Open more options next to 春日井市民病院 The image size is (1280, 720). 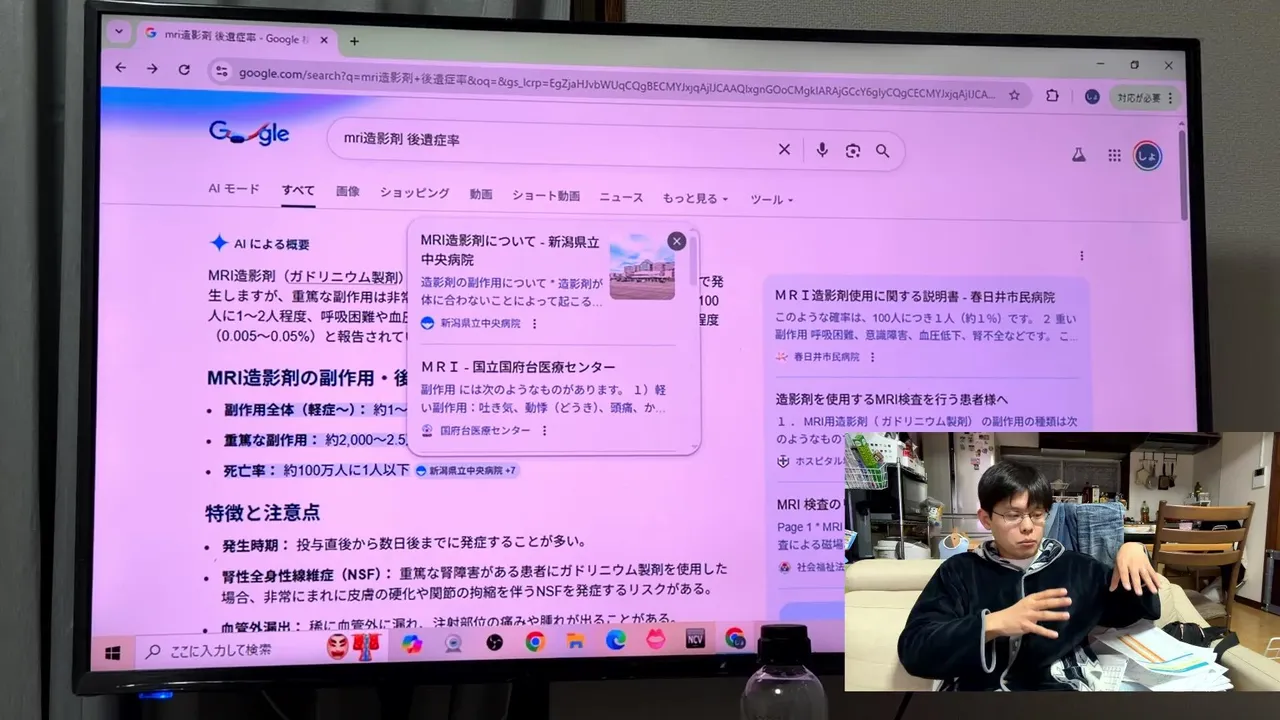872,357
